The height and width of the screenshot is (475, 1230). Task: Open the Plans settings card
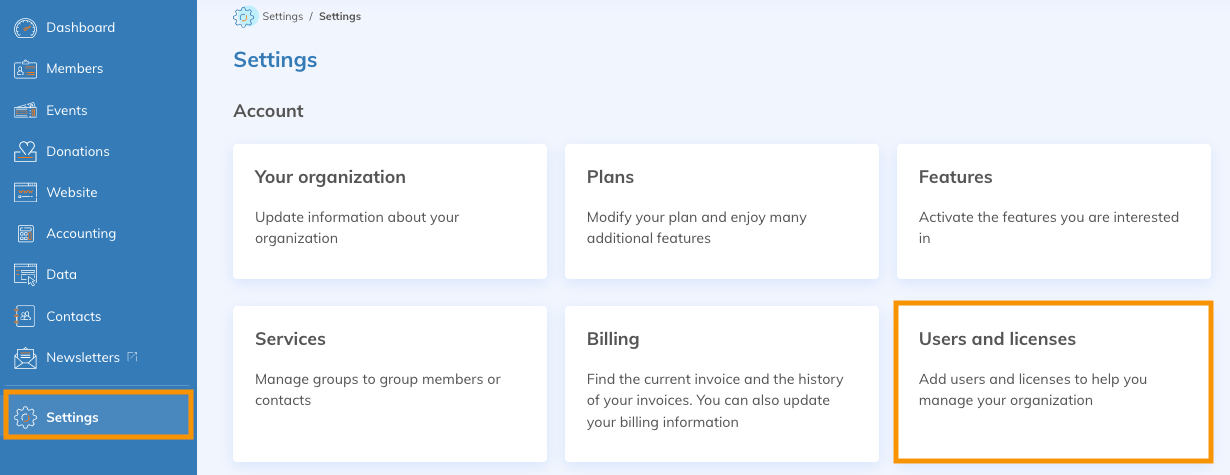coord(722,211)
